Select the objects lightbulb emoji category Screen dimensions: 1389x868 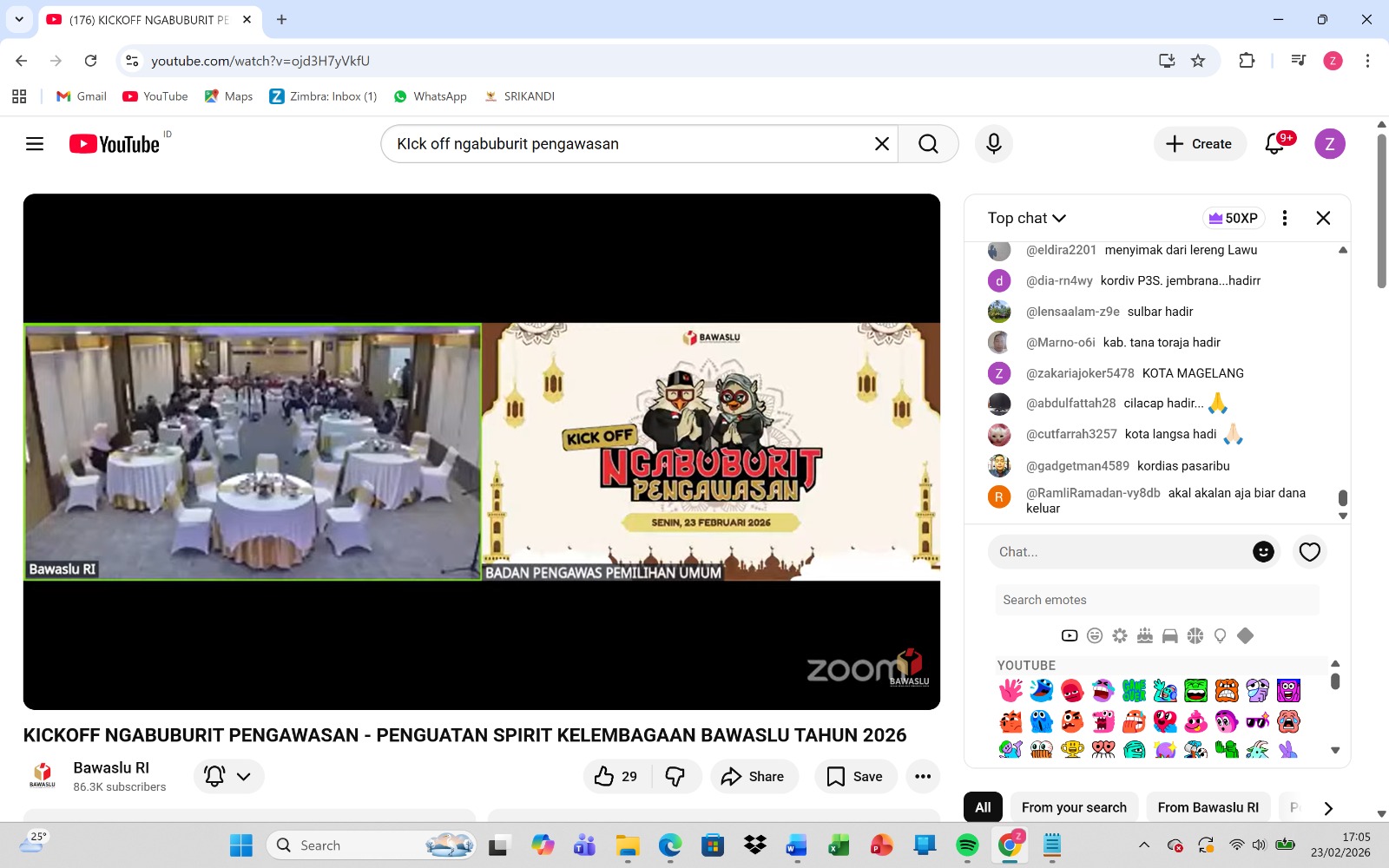pyautogui.click(x=1220, y=636)
